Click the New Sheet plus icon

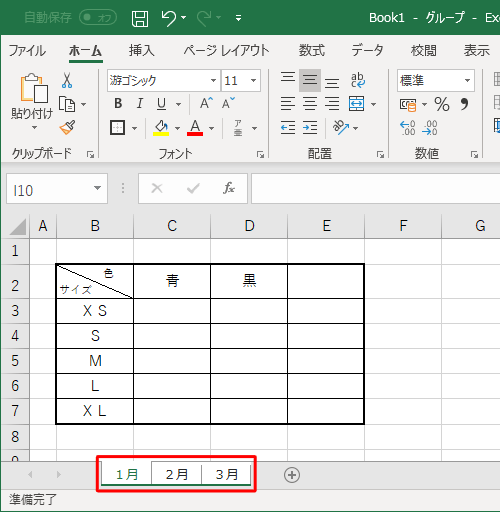(292, 475)
